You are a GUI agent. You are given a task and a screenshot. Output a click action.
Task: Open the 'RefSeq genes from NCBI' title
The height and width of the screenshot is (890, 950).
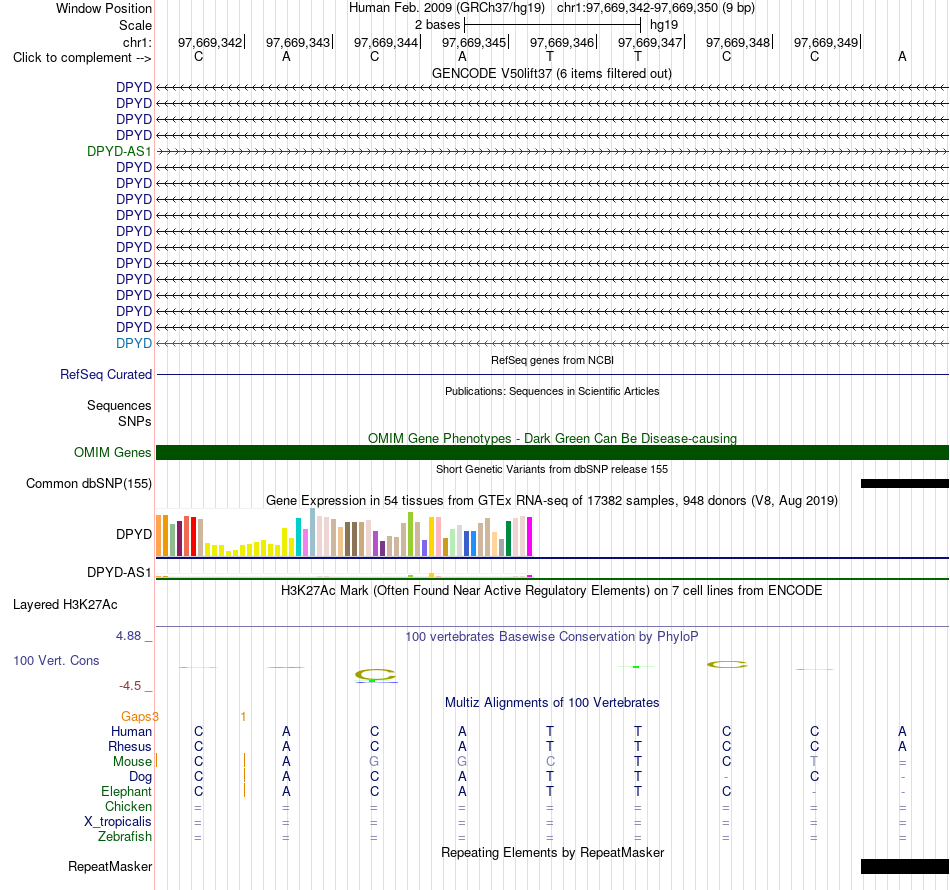pos(552,360)
